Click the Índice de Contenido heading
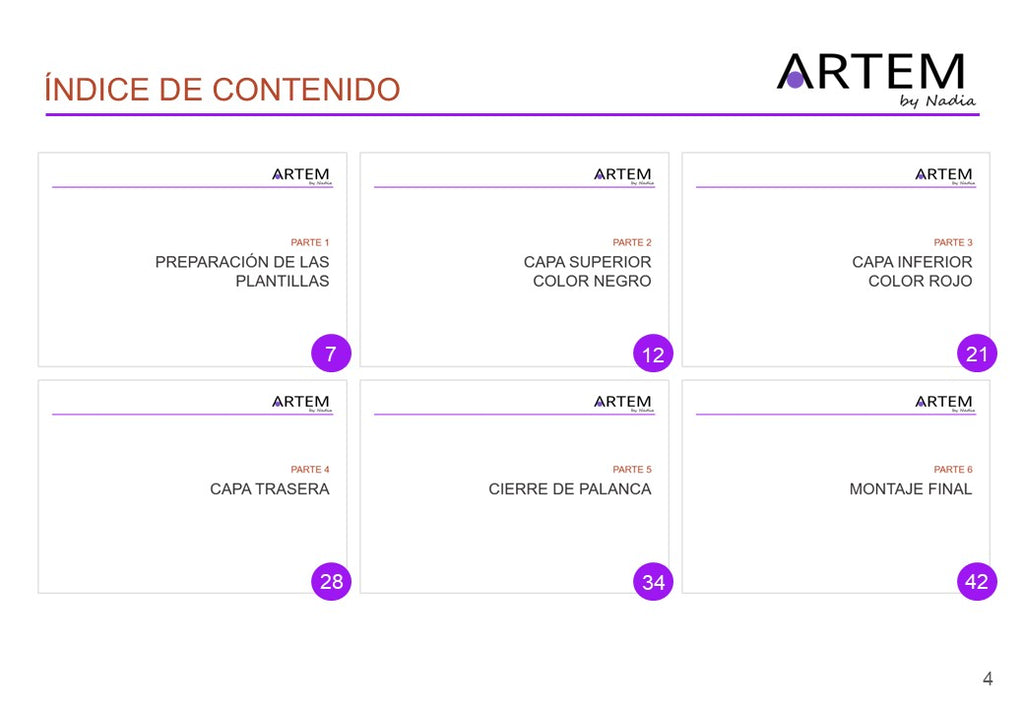The width and height of the screenshot is (1024, 709). [222, 89]
